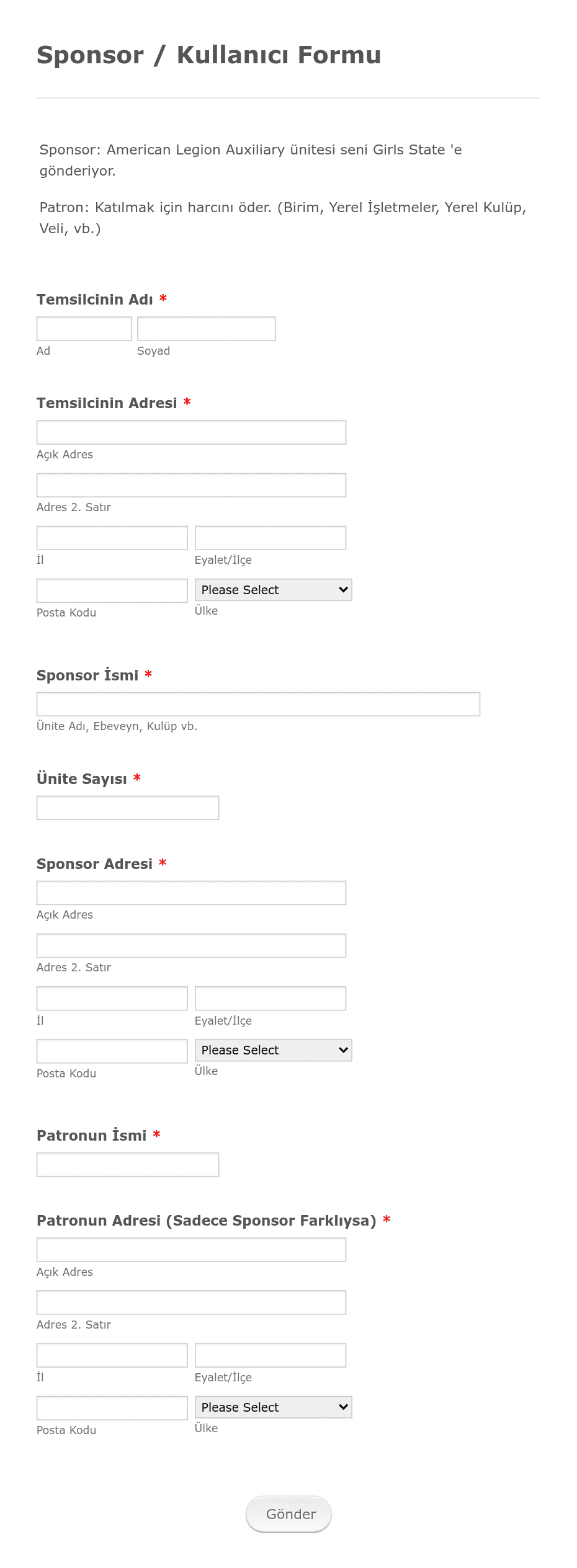
Task: Click Eyalet/İlçe field under Temsilcinin Adresi
Action: tap(271, 538)
